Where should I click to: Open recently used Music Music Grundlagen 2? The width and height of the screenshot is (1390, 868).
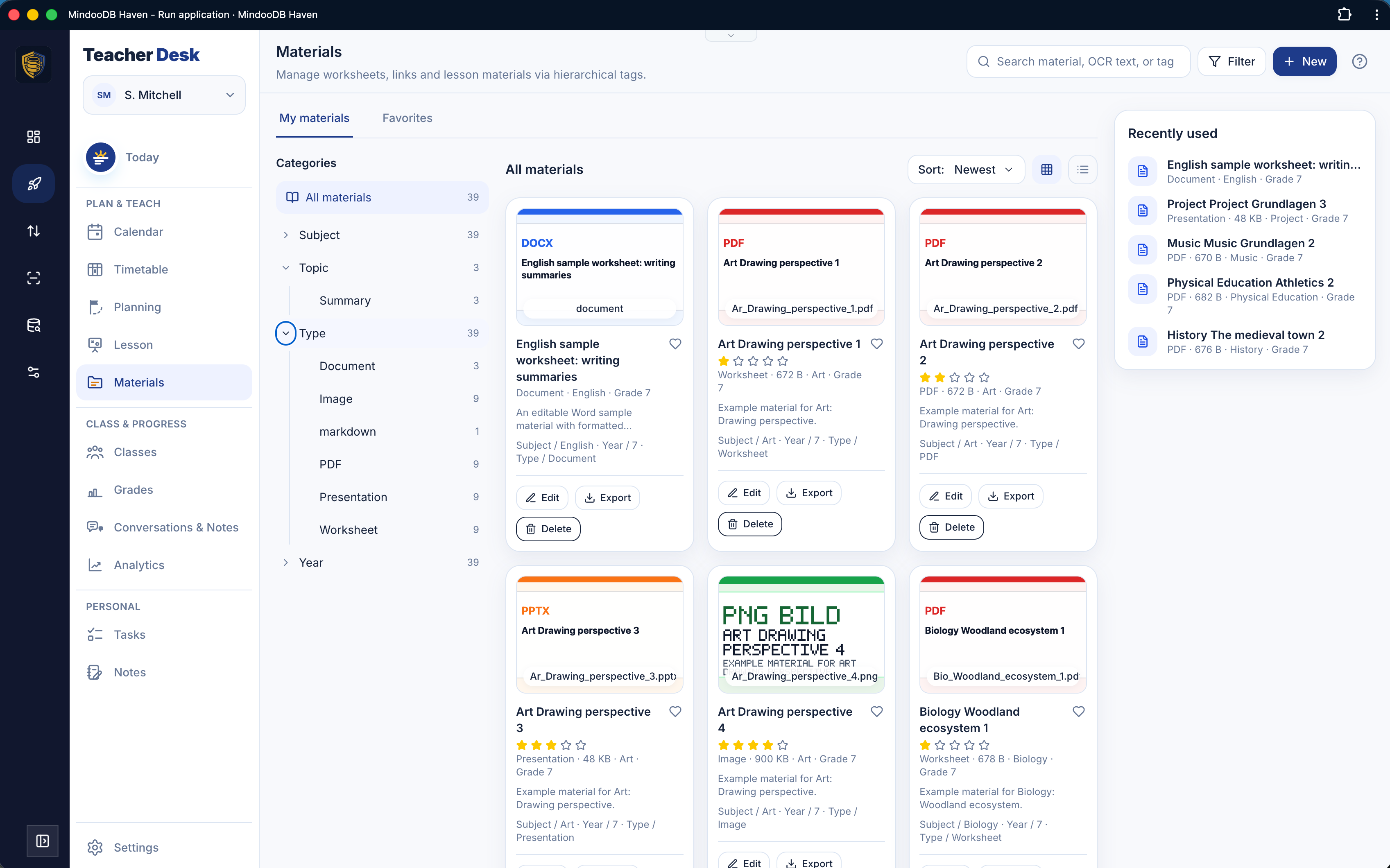click(1245, 250)
